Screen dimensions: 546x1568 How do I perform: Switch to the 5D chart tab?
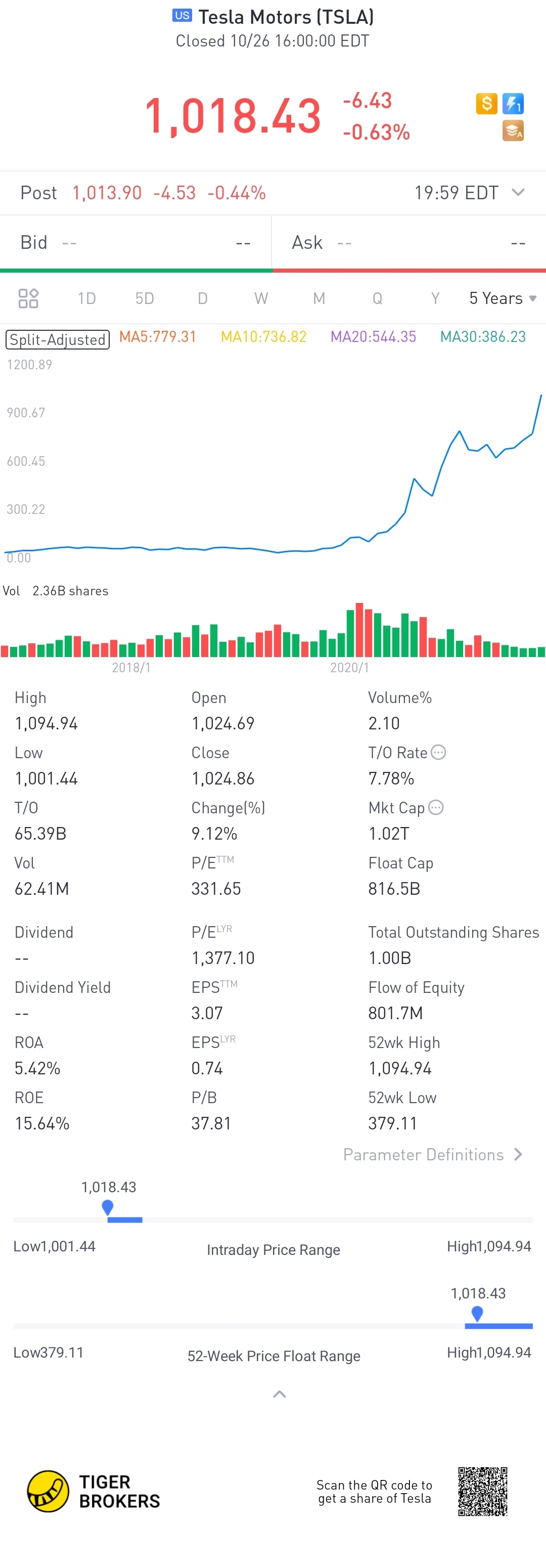(x=144, y=298)
